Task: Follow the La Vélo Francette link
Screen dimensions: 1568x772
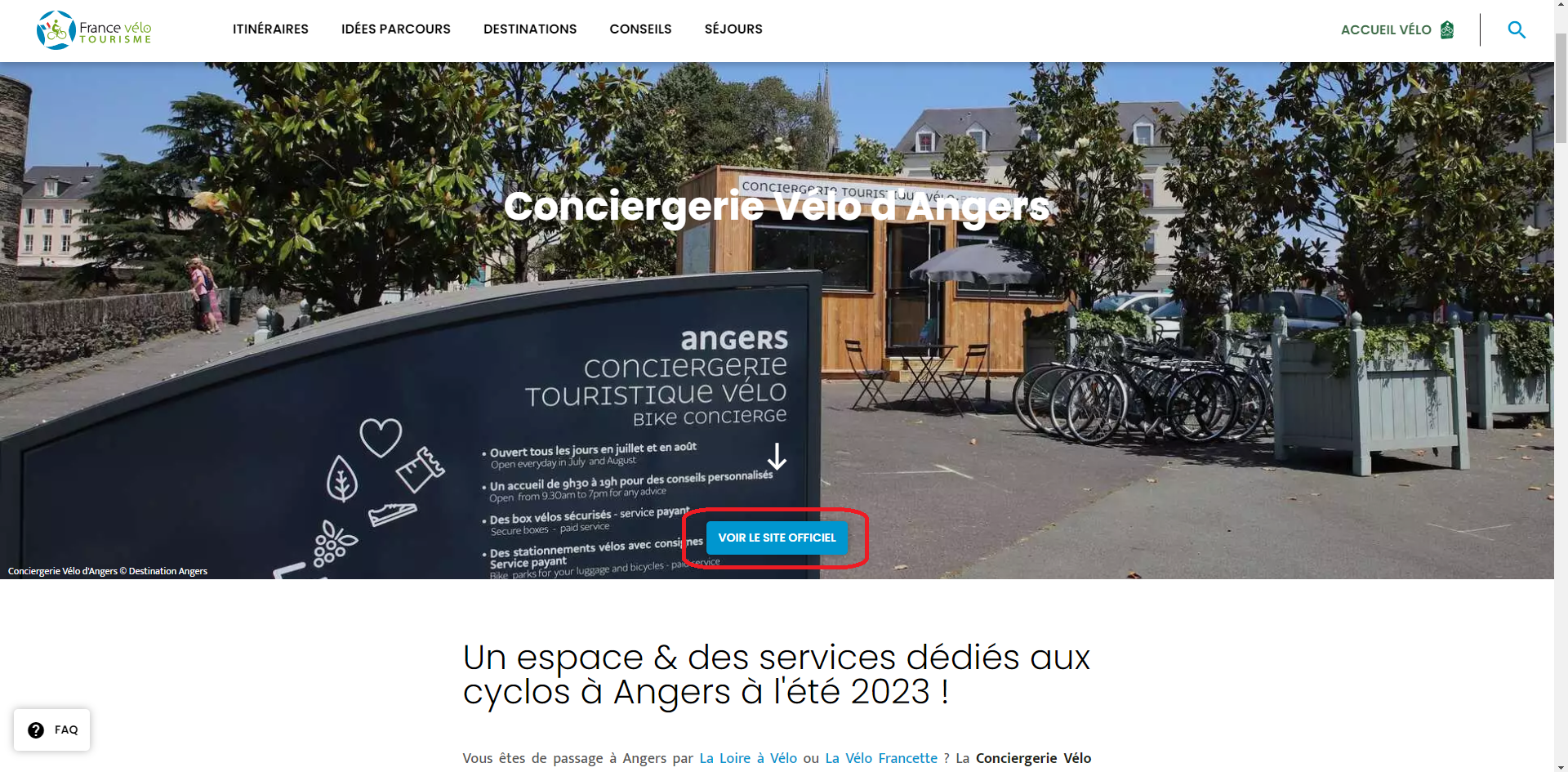Action: tap(881, 758)
